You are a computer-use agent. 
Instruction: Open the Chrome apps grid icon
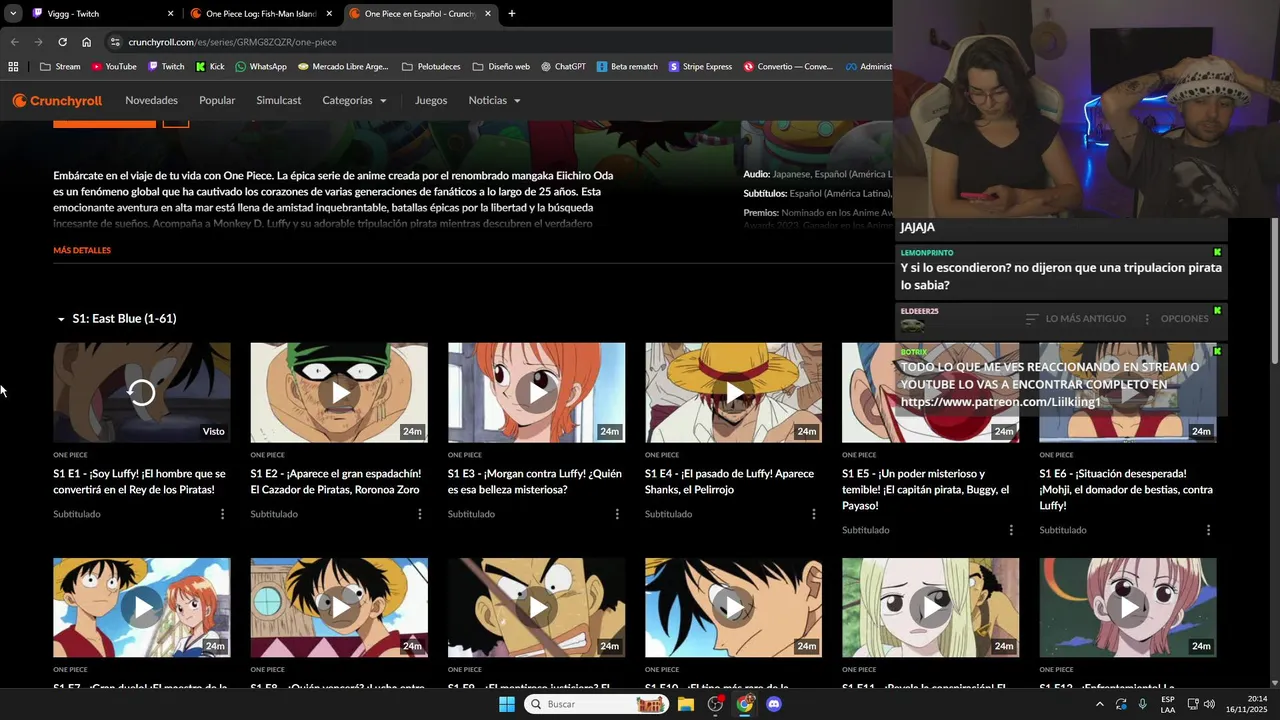click(13, 67)
